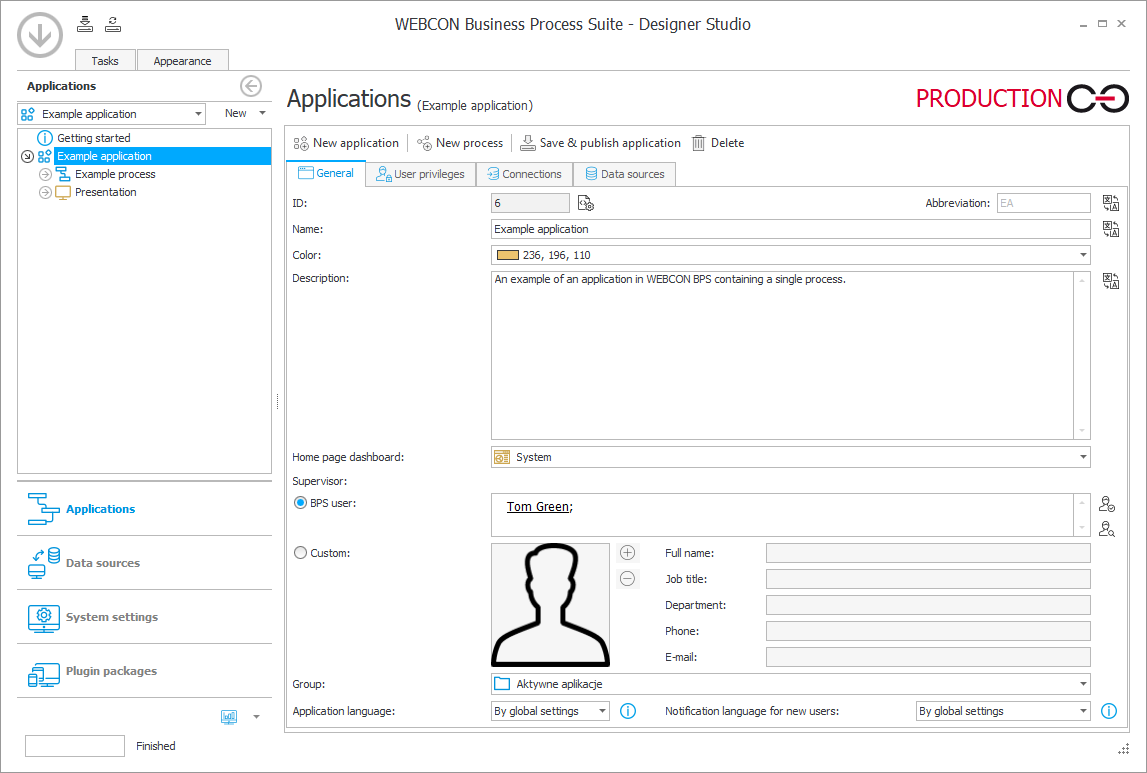Open dropdown arrow beside sidebar monitor icon
Screen dimensions: 1147x773
(x=256, y=717)
